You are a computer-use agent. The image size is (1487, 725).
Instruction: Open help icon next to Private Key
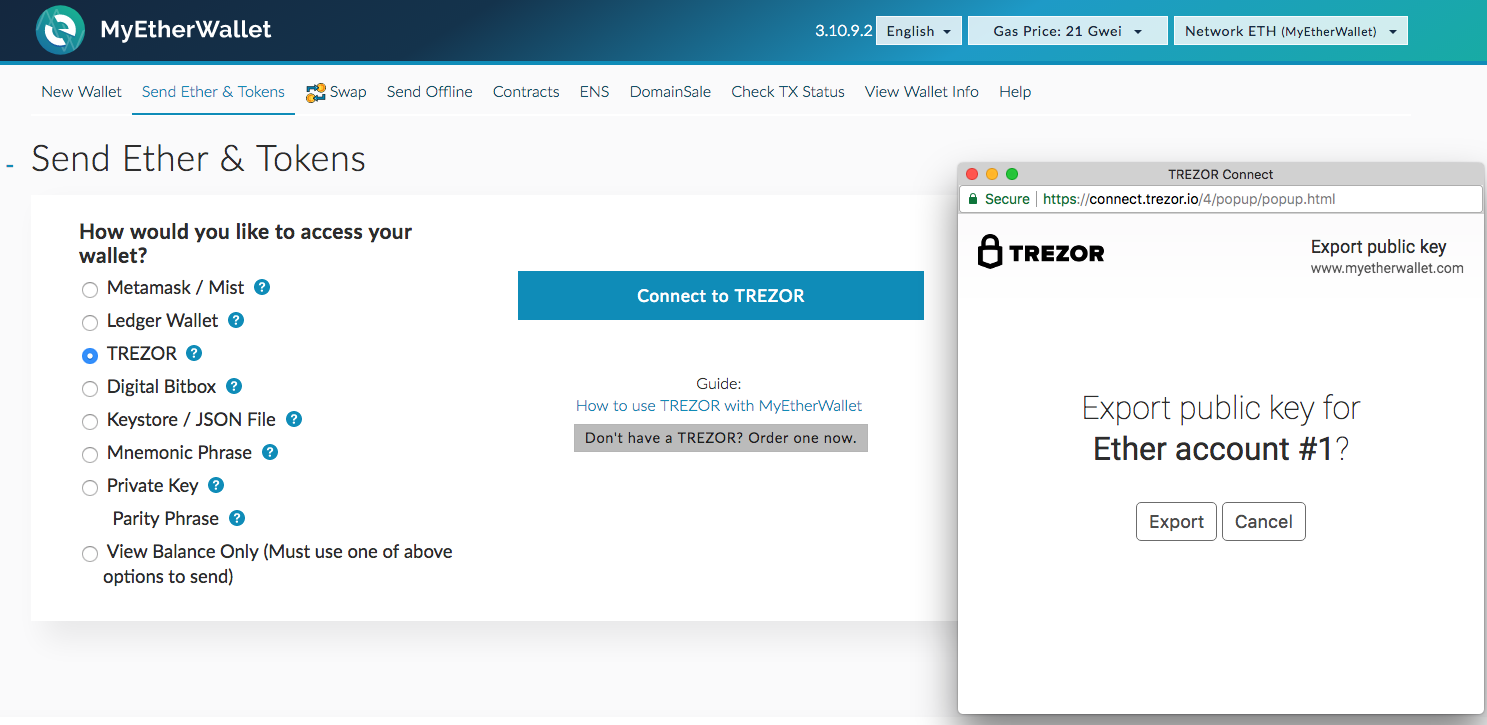click(216, 485)
